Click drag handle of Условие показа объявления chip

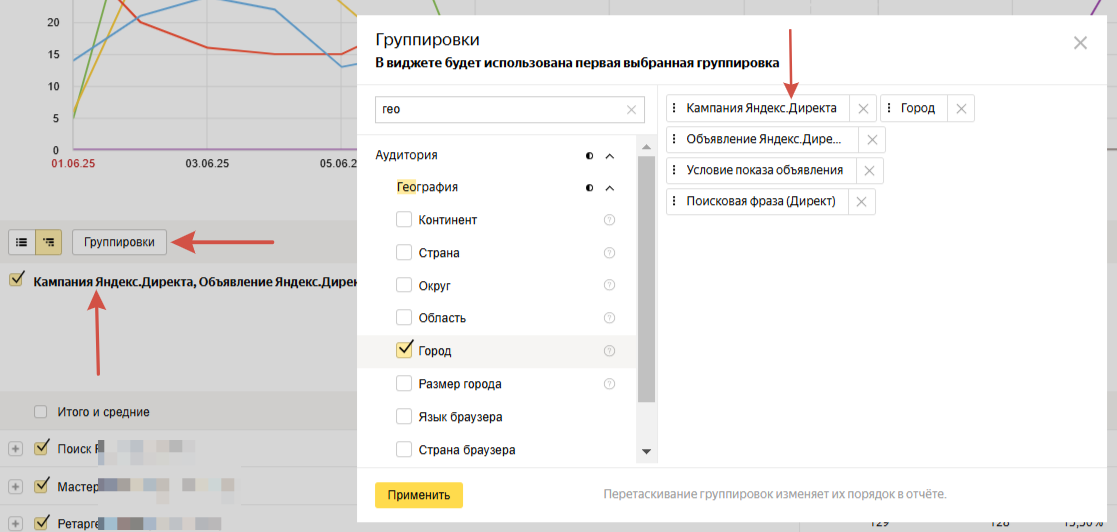click(674, 171)
